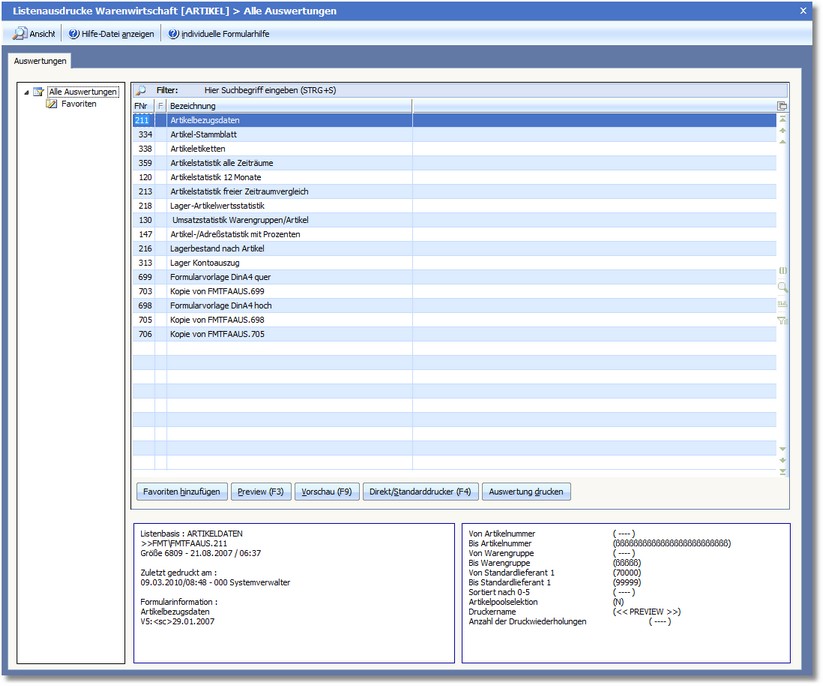Click the search magnifier on grid's right edge
Screen dimensions: 823x686
[782, 287]
